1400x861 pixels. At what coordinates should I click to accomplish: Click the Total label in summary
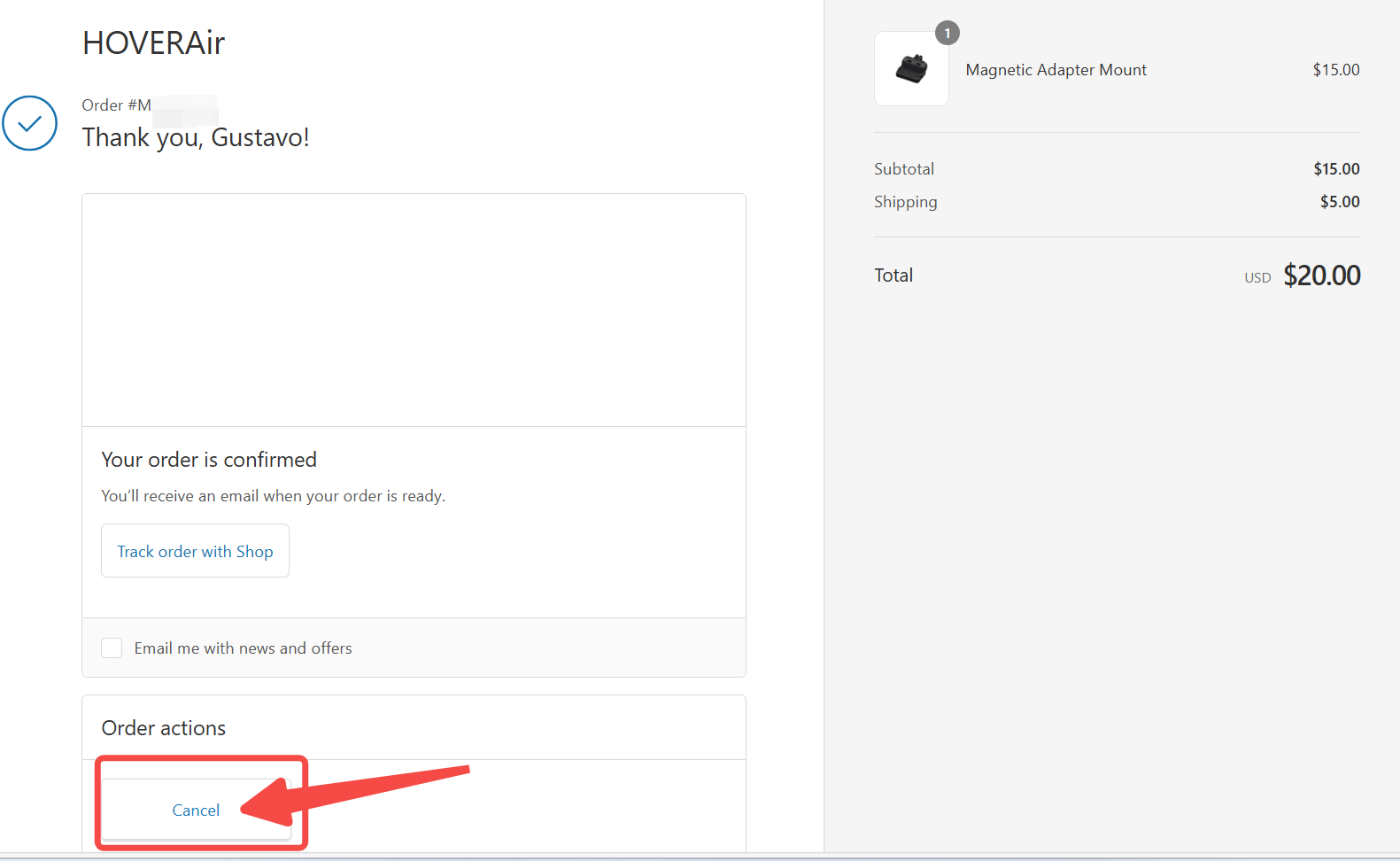point(893,275)
